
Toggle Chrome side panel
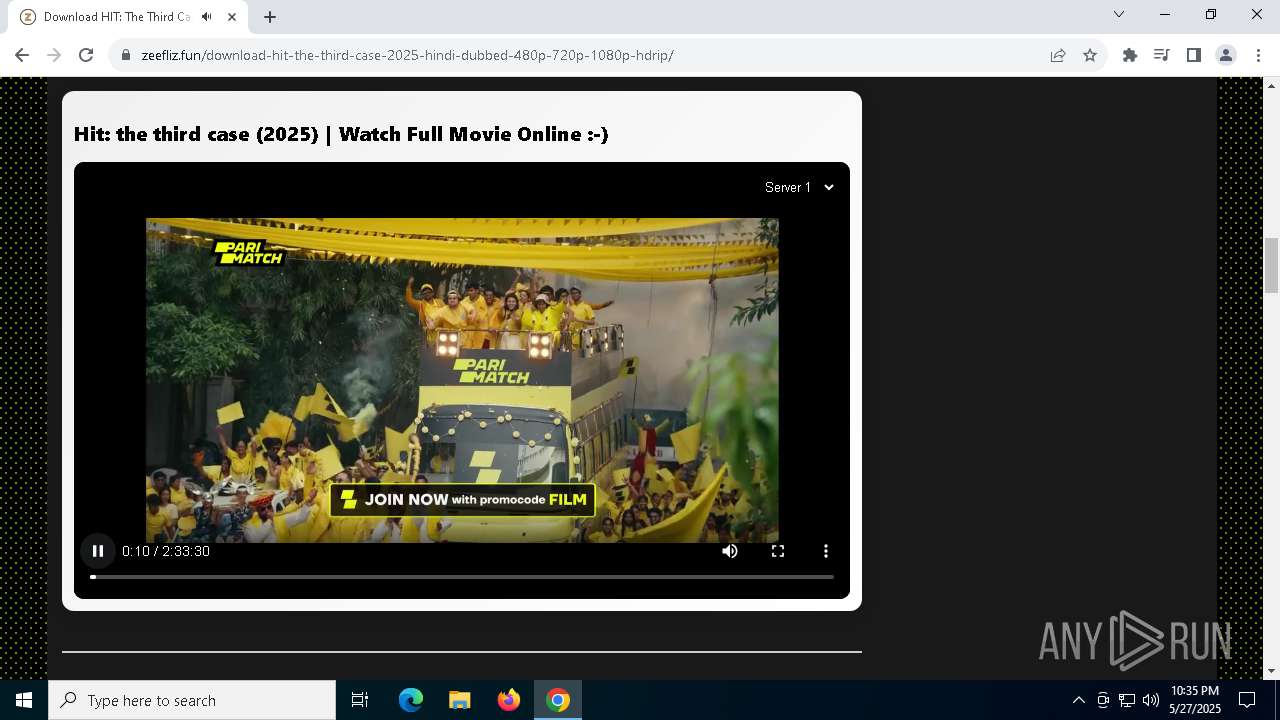point(1194,55)
